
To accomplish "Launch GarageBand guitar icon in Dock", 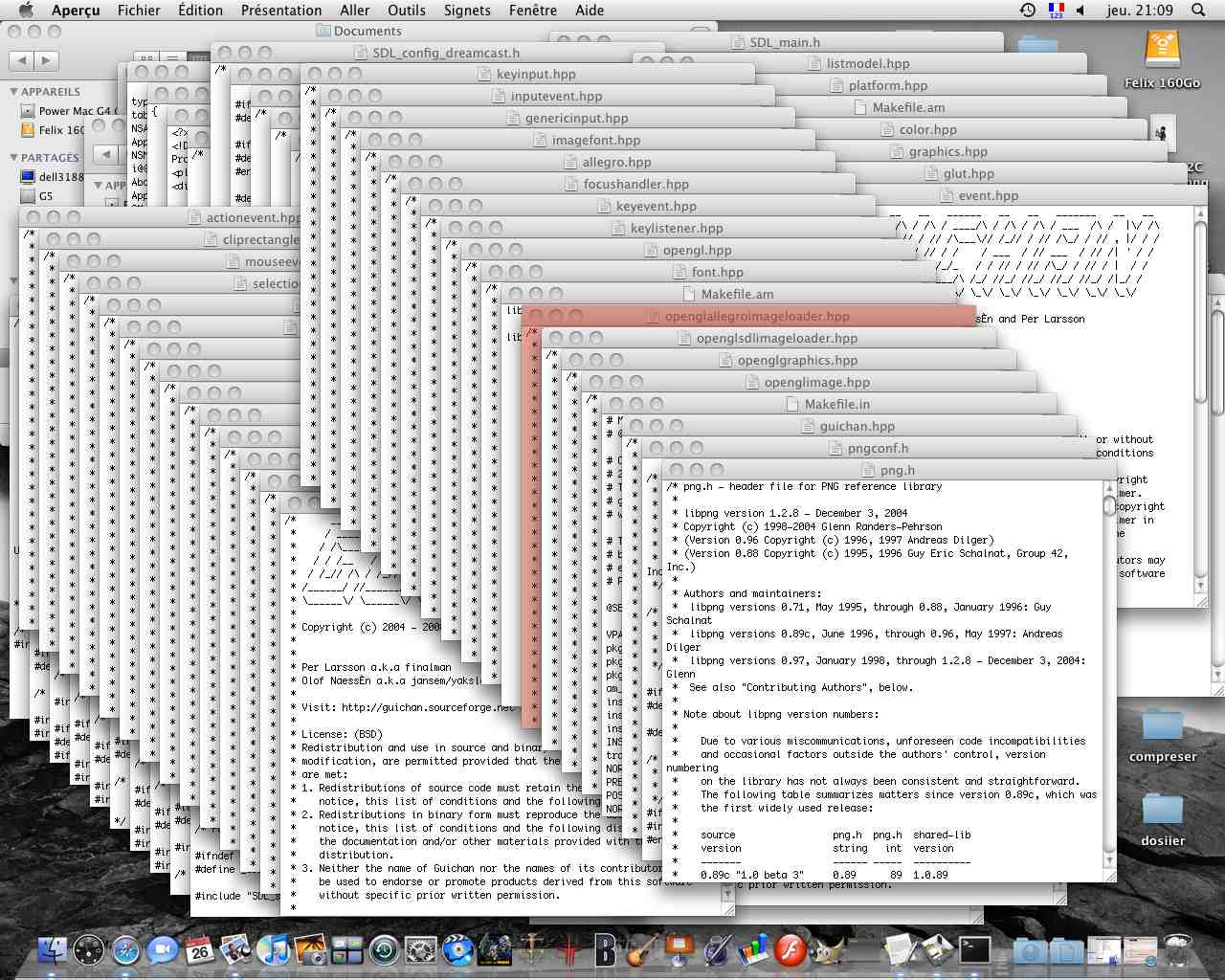I will pyautogui.click(x=642, y=950).
